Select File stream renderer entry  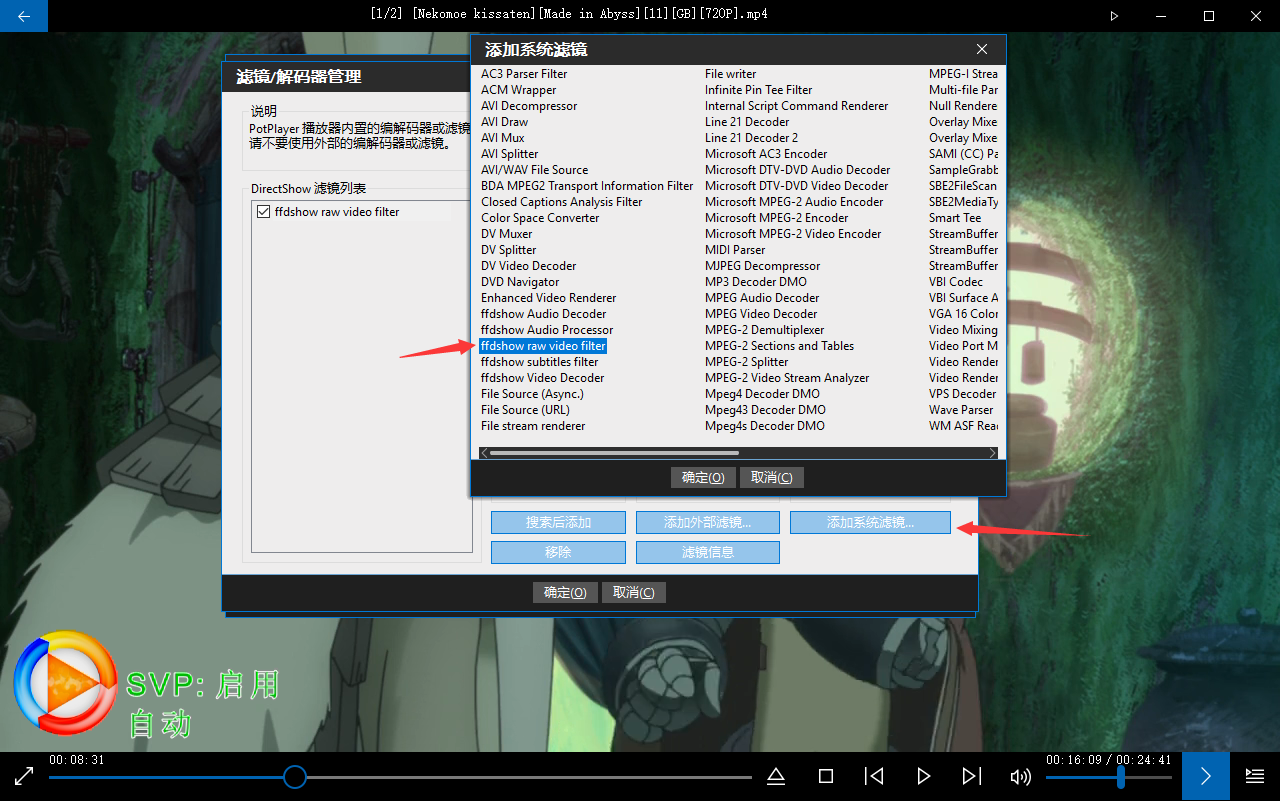pyautogui.click(x=533, y=426)
